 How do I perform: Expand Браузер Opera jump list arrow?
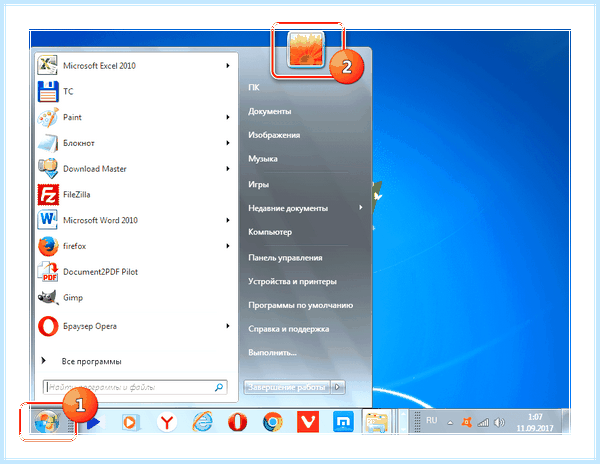(x=228, y=326)
